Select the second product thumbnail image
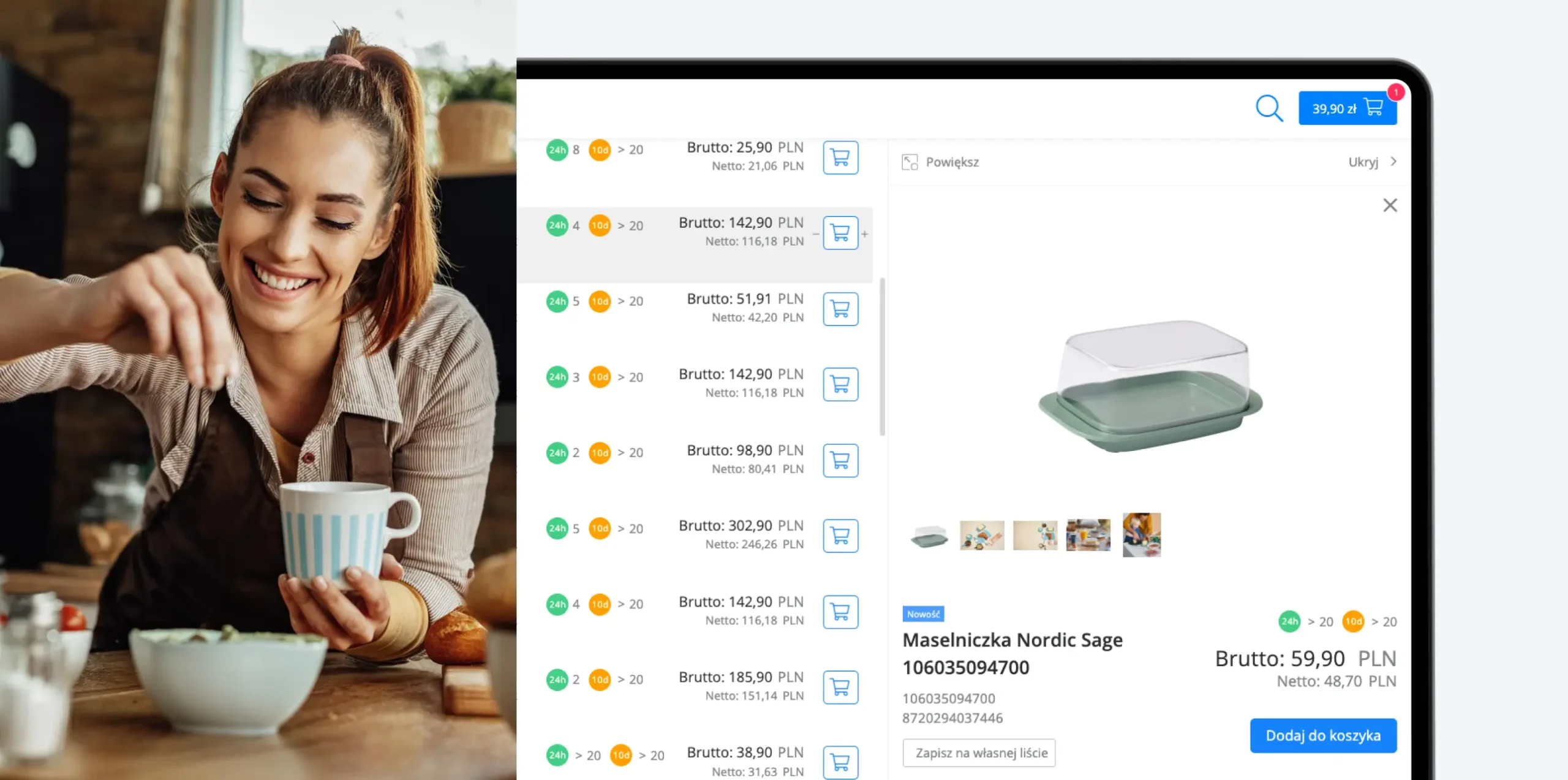Viewport: 1568px width, 780px height. coord(981,534)
